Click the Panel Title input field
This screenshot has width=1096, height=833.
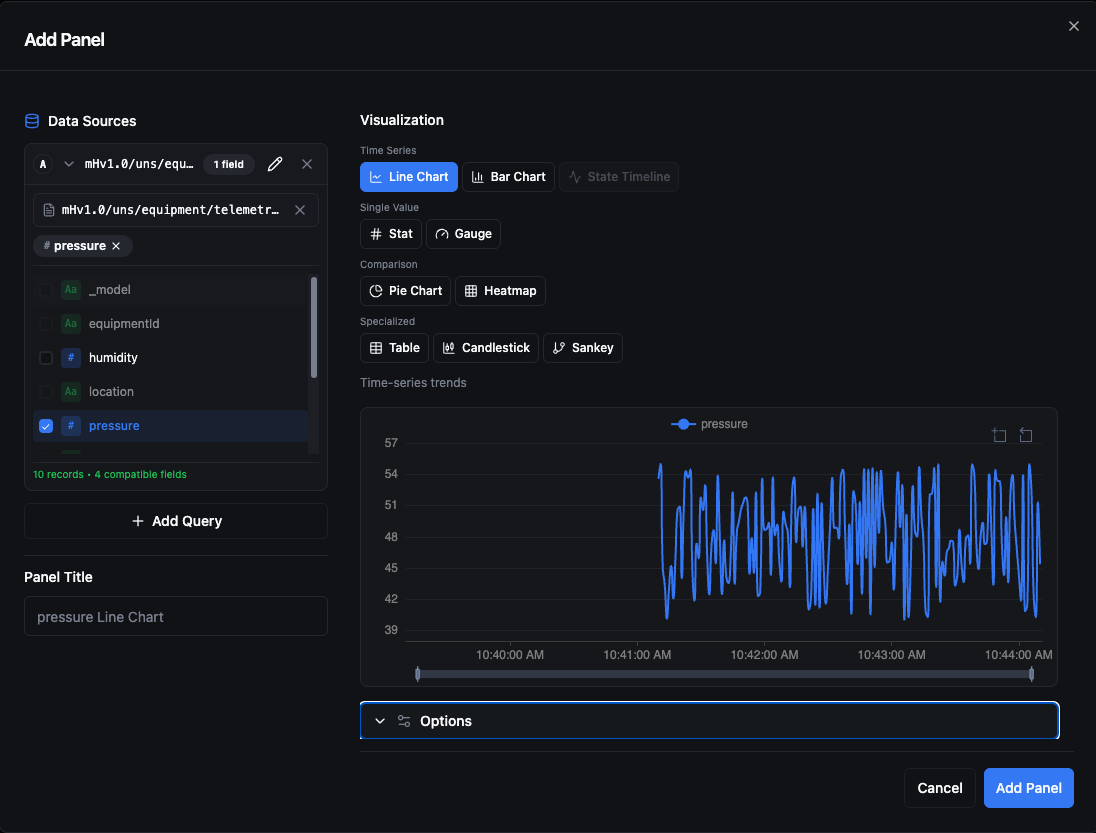(x=176, y=617)
